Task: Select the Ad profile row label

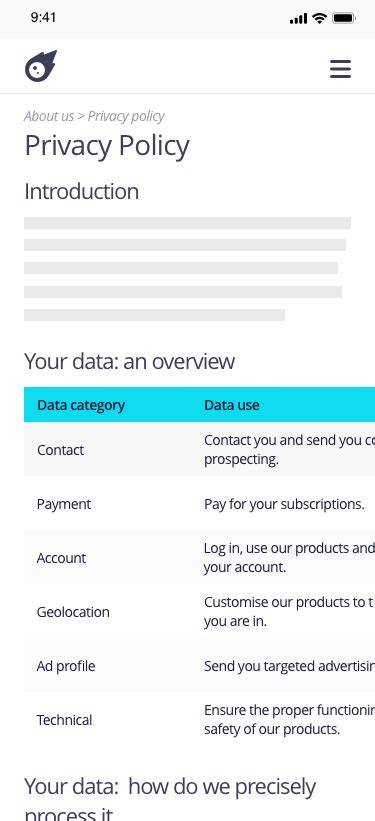Action: click(66, 666)
